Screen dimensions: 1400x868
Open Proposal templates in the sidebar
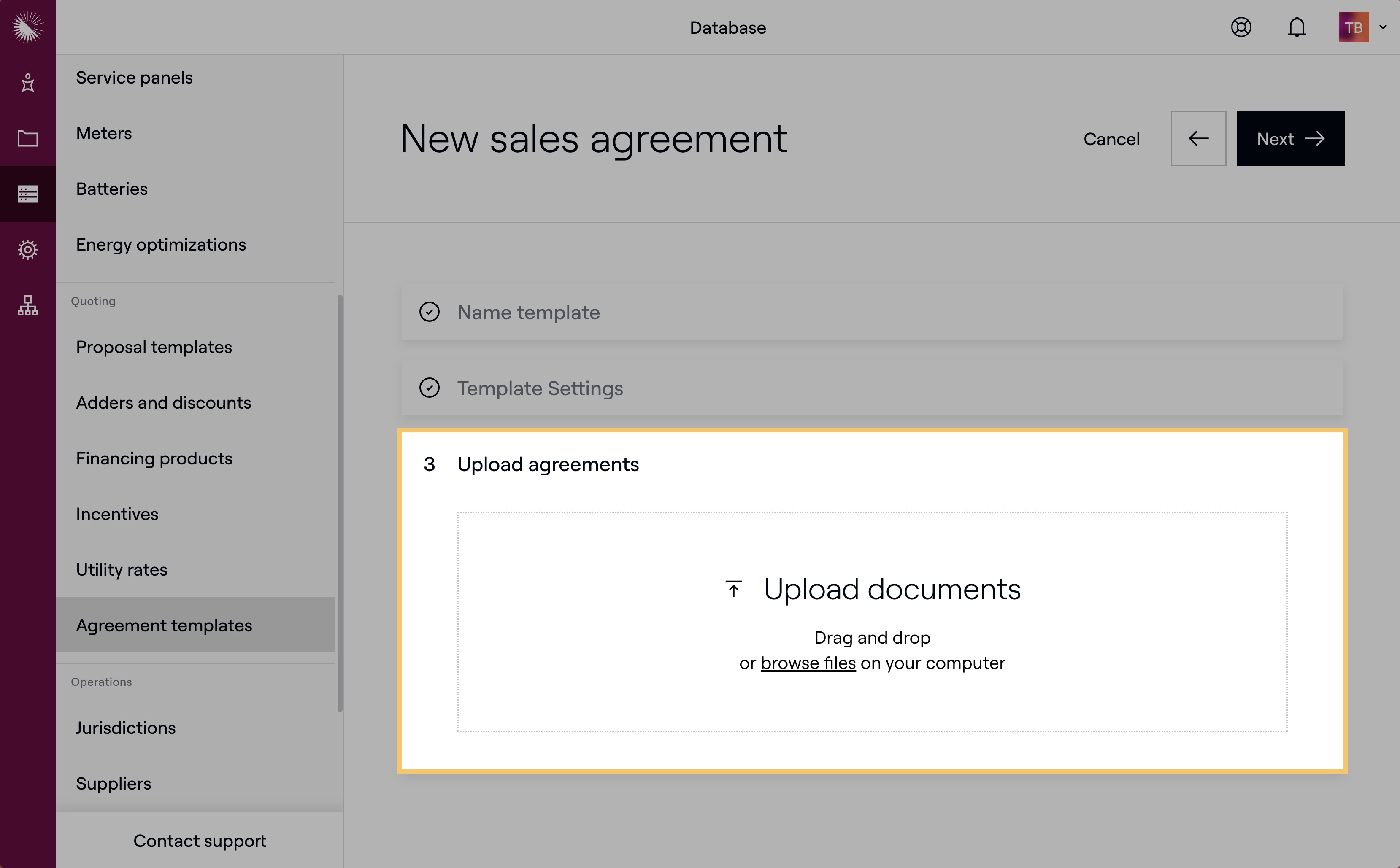click(154, 347)
